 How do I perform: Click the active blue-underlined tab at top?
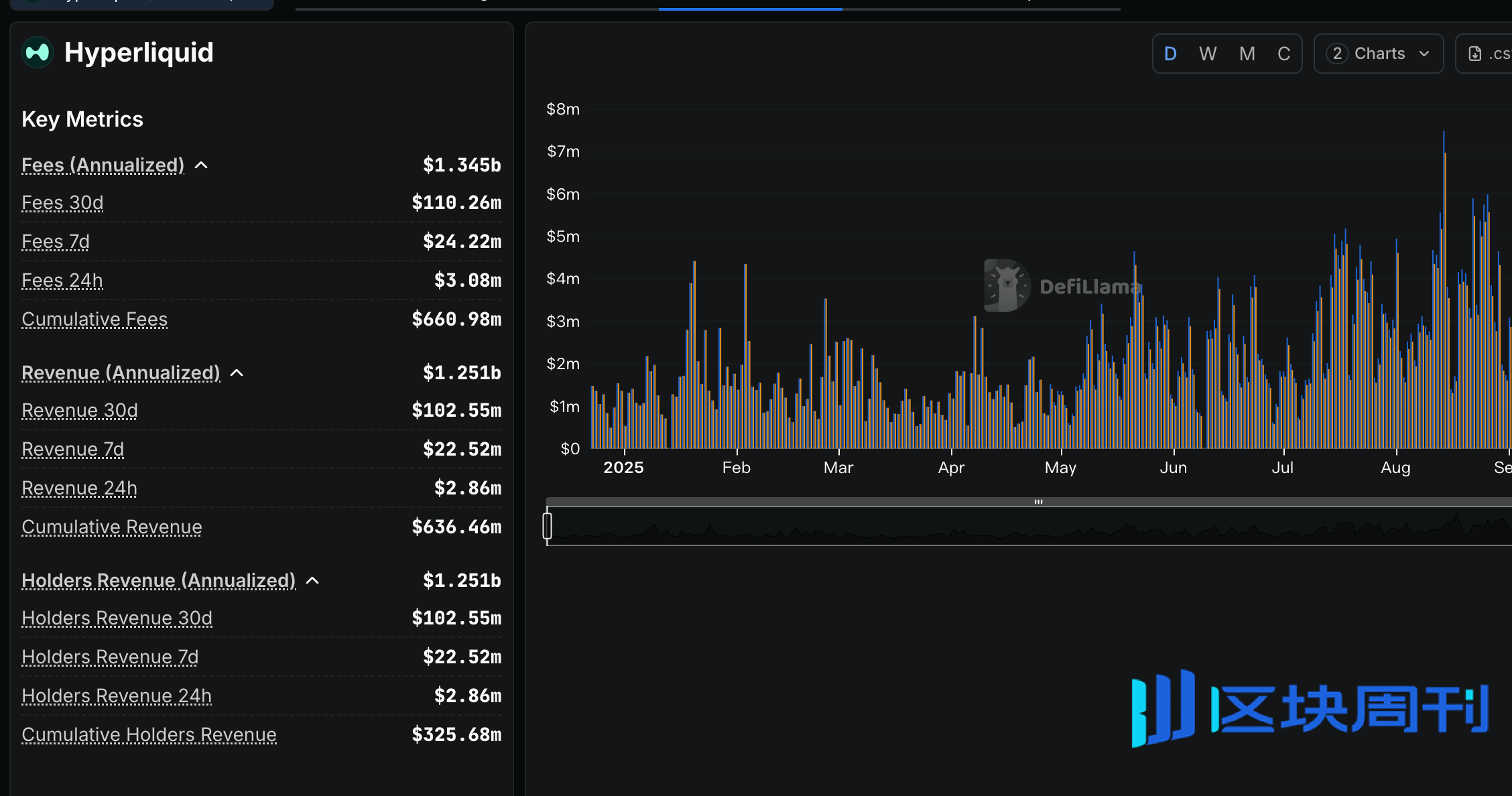tap(750, 5)
